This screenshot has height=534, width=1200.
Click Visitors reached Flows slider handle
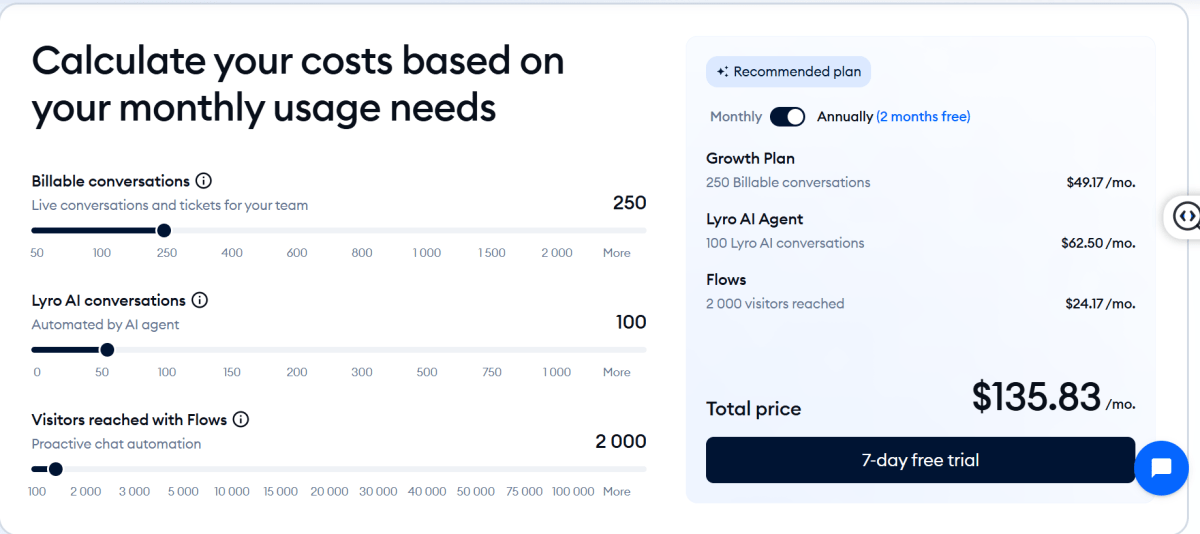(56, 468)
